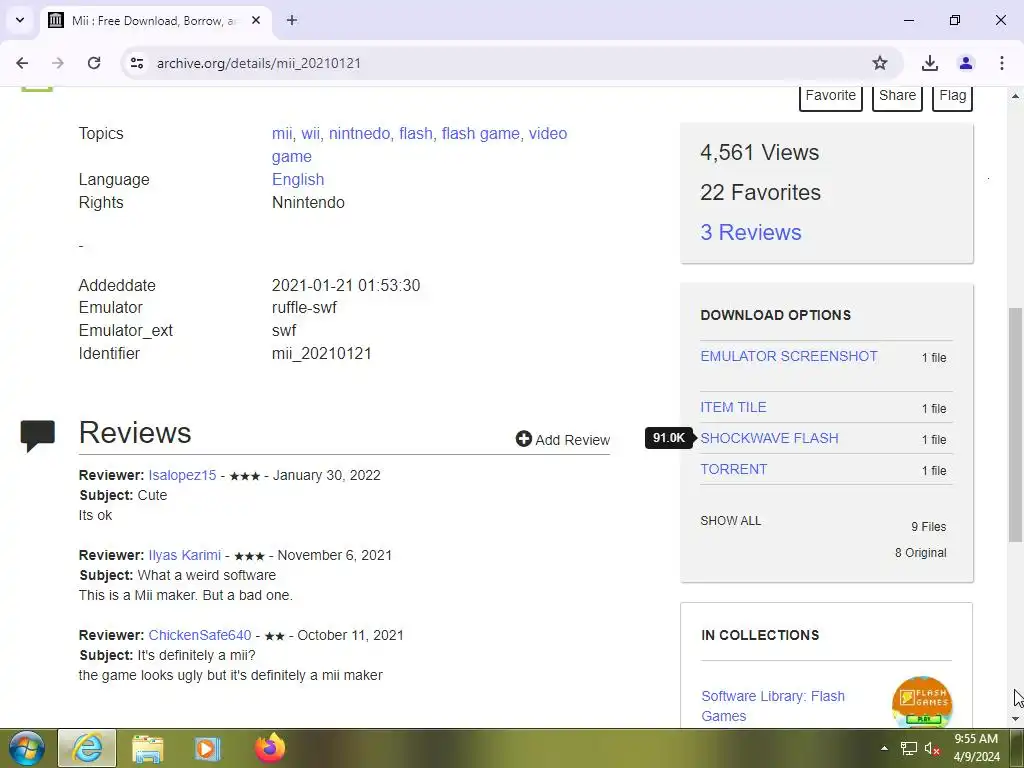The image size is (1024, 768).
Task: Click the Favorite button
Action: [831, 95]
